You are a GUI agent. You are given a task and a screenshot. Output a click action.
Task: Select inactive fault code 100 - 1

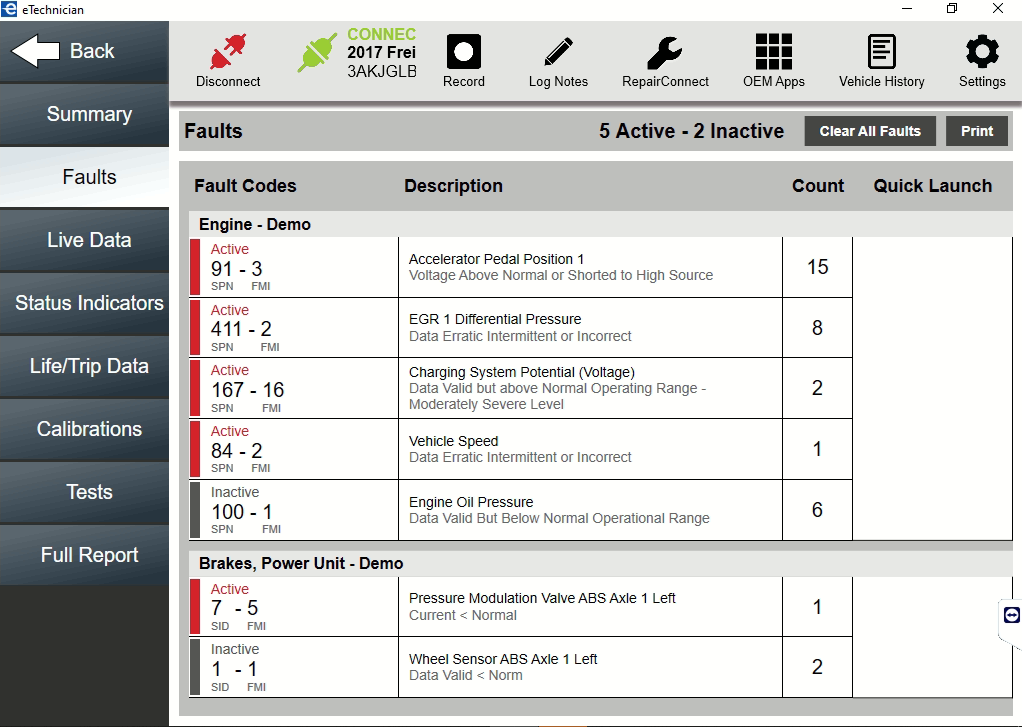point(242,512)
